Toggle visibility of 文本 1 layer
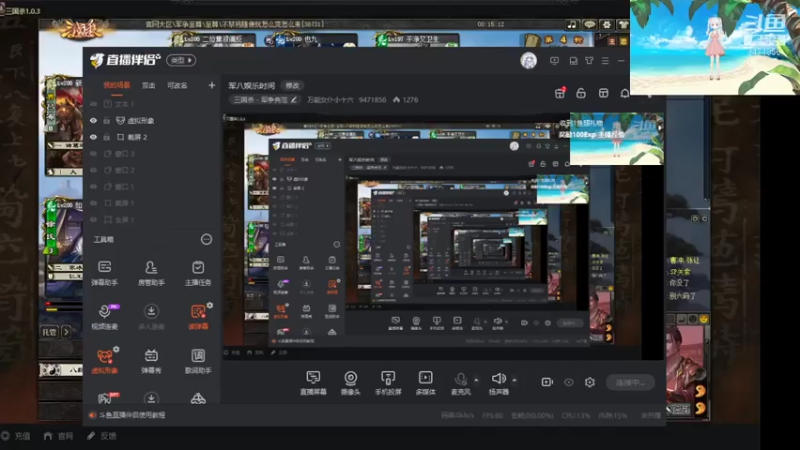This screenshot has height=450, width=800. [x=93, y=104]
